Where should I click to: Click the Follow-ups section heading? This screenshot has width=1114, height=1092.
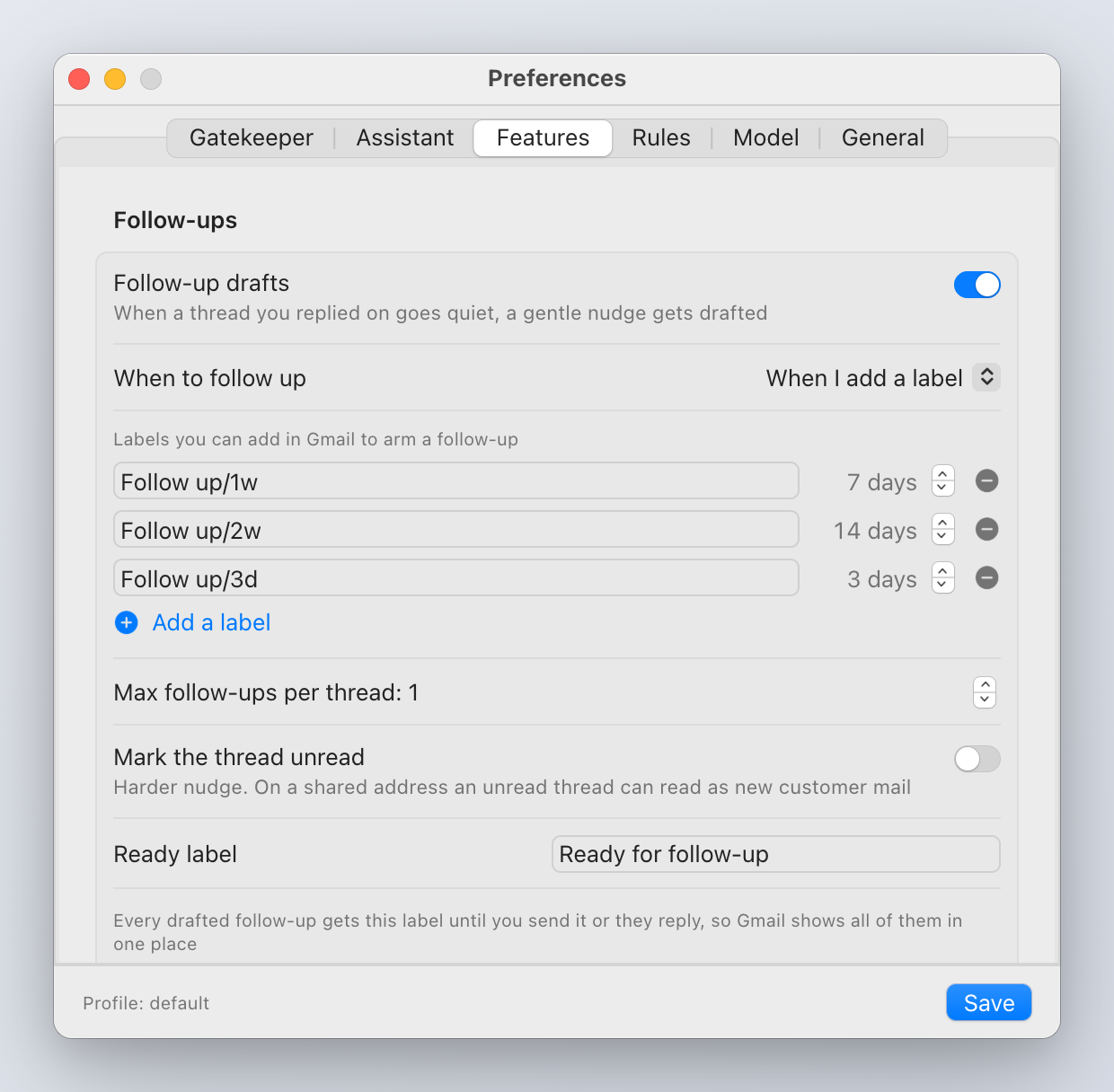tap(175, 220)
